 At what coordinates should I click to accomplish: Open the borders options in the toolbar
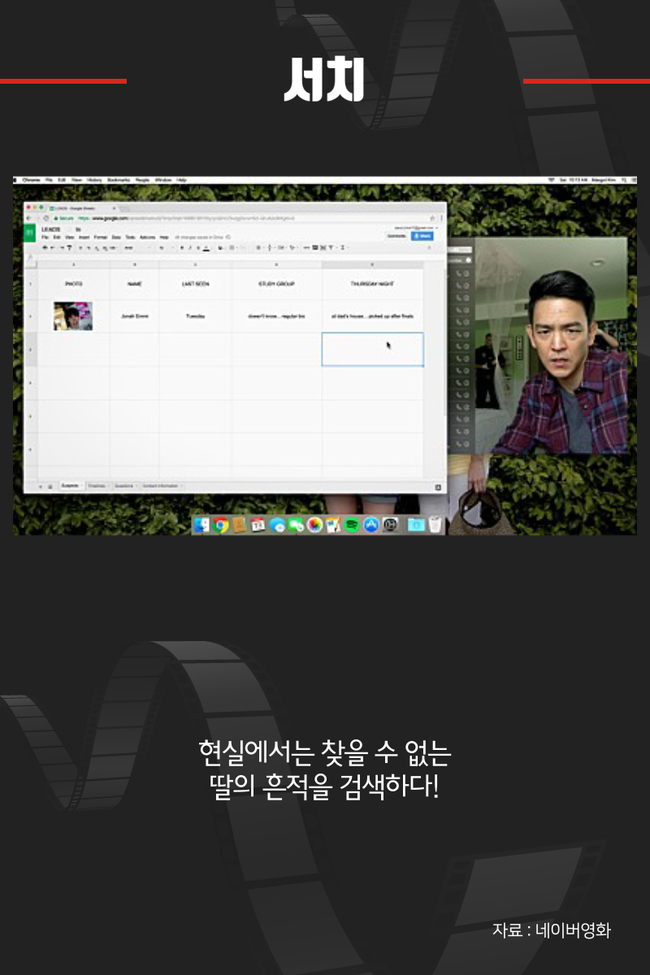(x=233, y=247)
